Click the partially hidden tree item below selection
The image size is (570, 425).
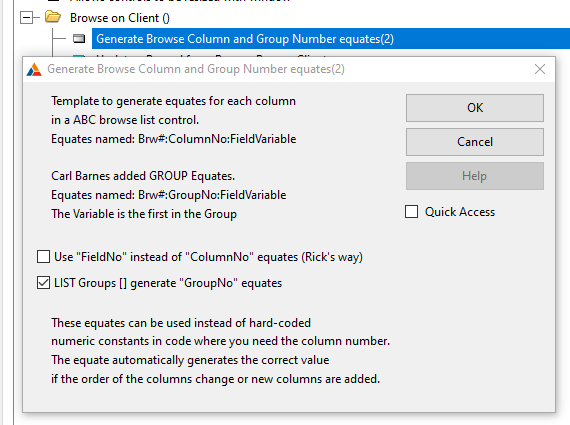click(x=211, y=56)
